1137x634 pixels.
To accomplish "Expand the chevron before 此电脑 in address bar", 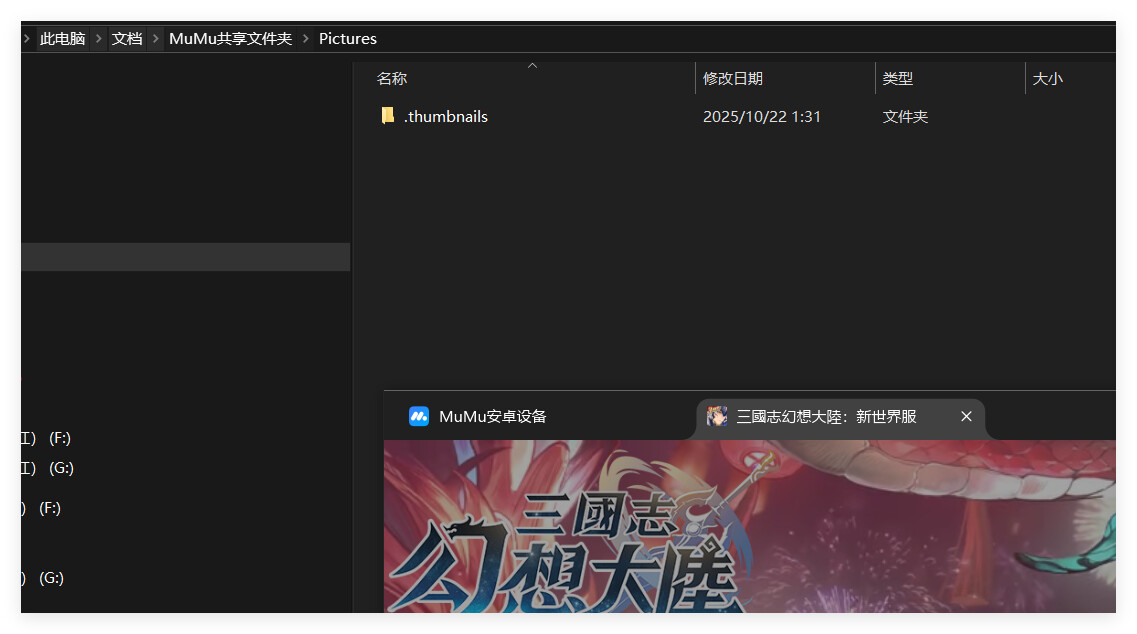I will click(26, 39).
